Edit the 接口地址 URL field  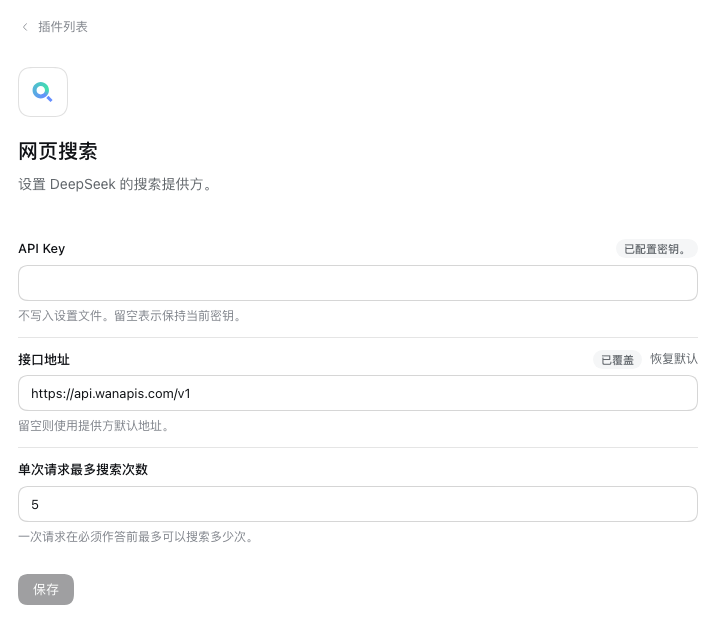click(x=358, y=393)
